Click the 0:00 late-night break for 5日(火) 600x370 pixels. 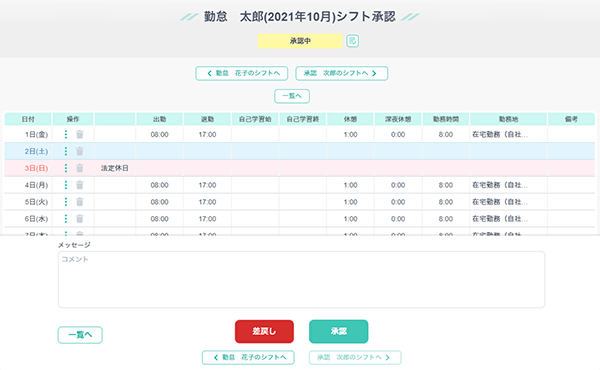click(x=398, y=202)
